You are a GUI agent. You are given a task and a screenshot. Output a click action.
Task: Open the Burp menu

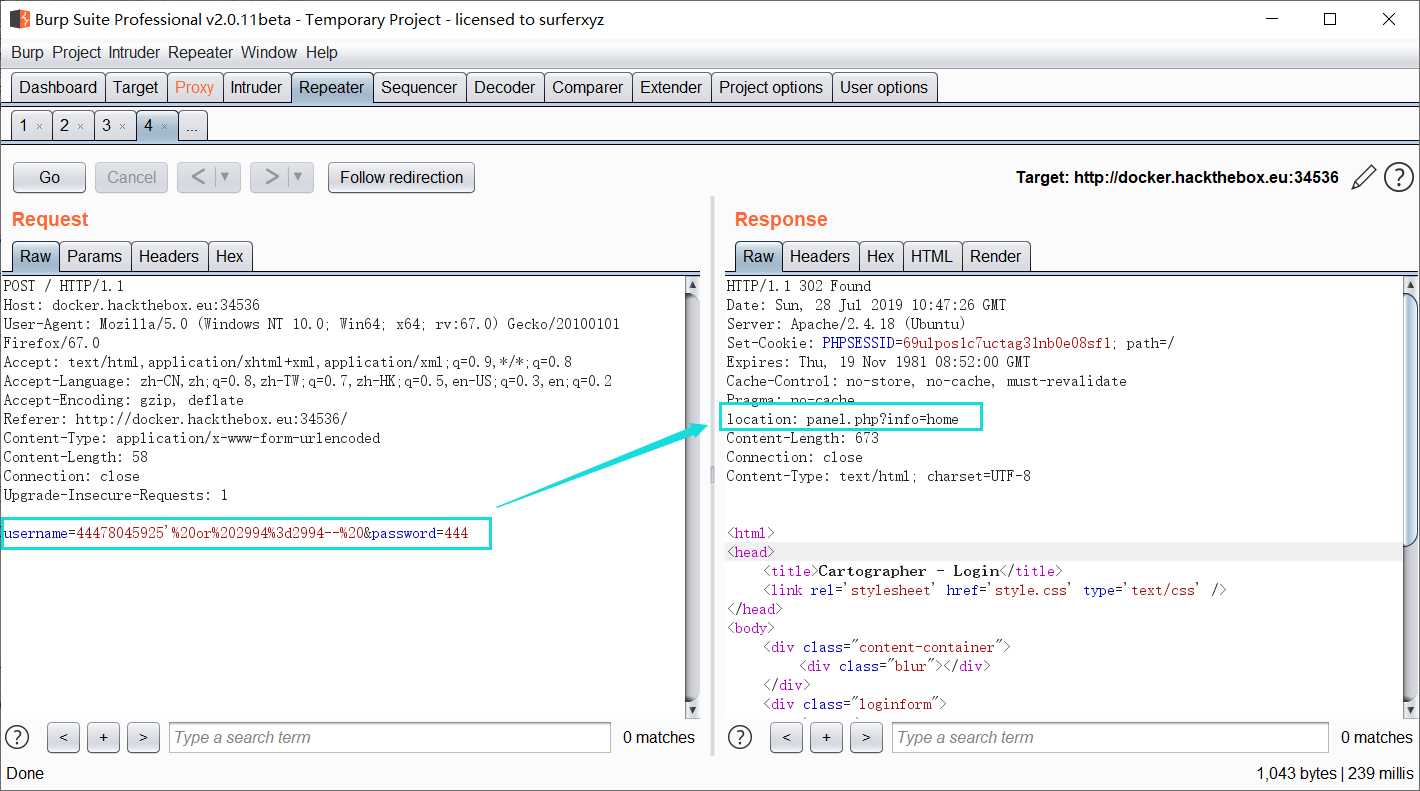(27, 52)
